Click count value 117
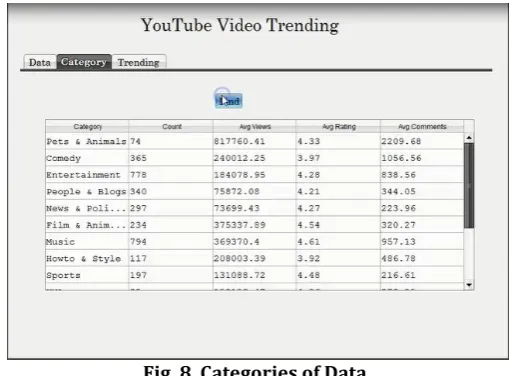Image resolution: width=509 pixels, height=376 pixels. coord(138,258)
